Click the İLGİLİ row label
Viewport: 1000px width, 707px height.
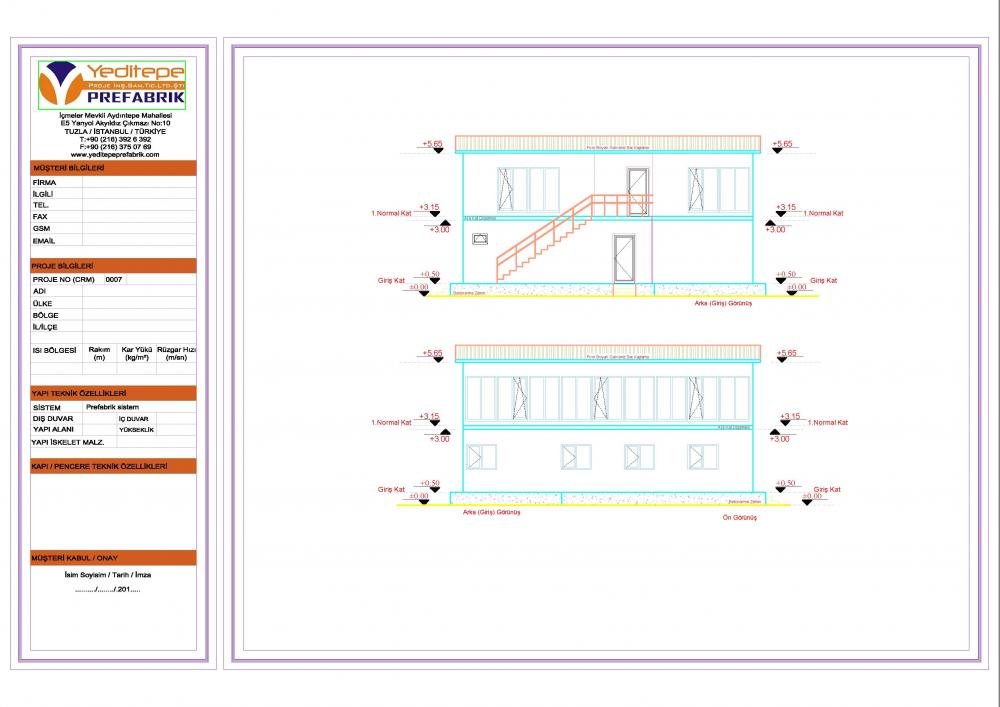43,194
